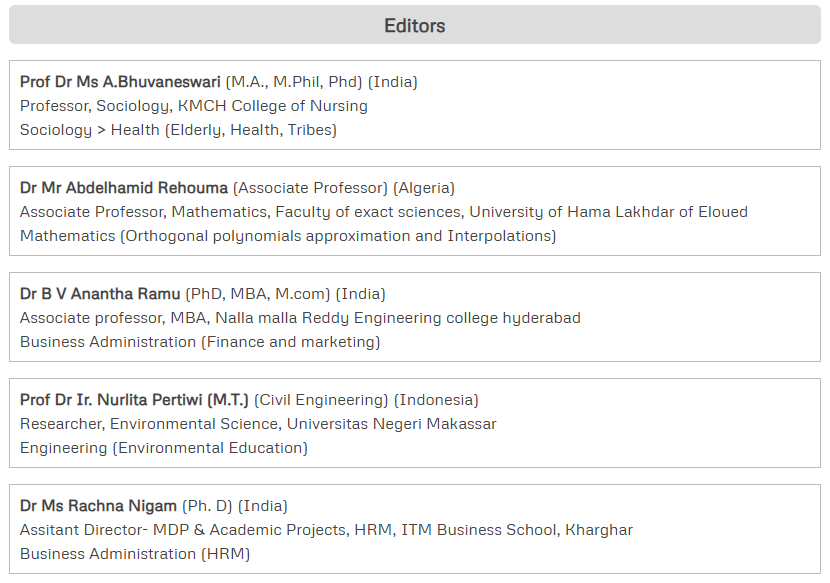Viewport: 830px width, 583px height.
Task: Click the ITM Business School, Kharghar line
Action: pyautogui.click(x=326, y=530)
